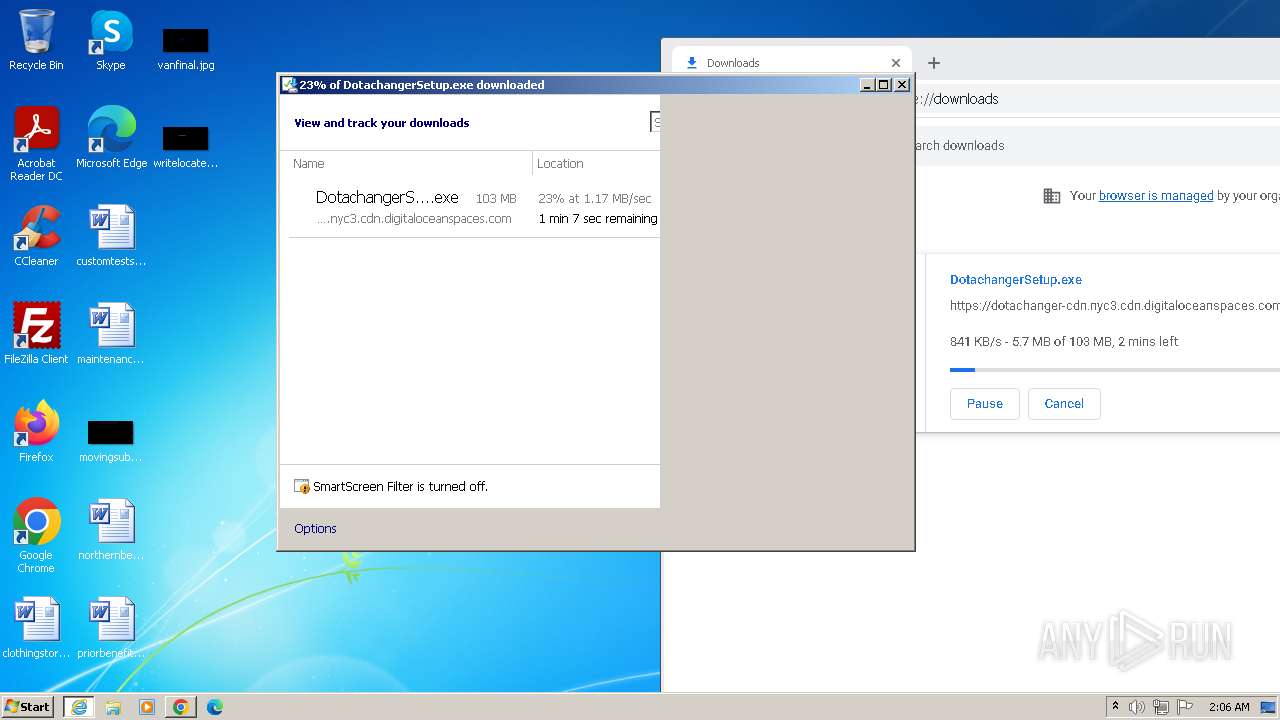The height and width of the screenshot is (720, 1280).
Task: Click the Internet Explorer taskbar icon
Action: pos(79,707)
